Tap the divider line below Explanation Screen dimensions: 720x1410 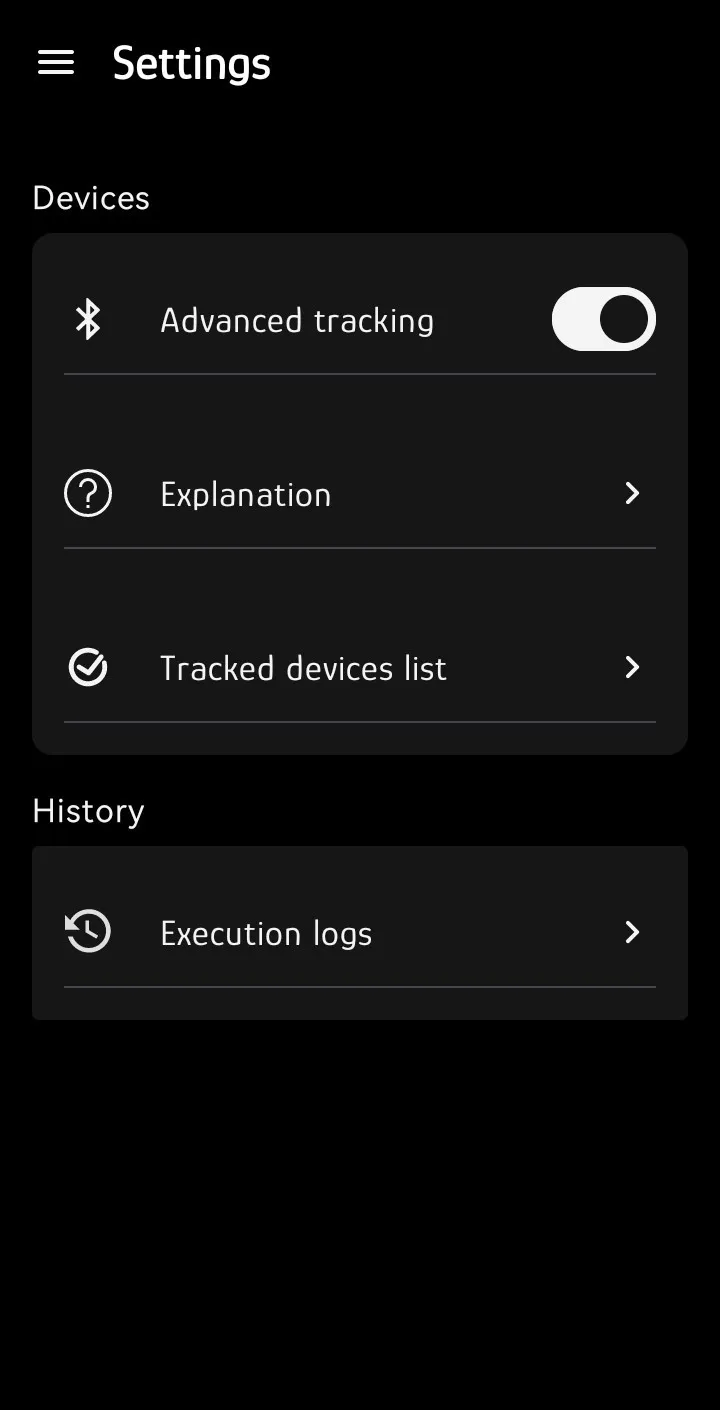click(360, 548)
